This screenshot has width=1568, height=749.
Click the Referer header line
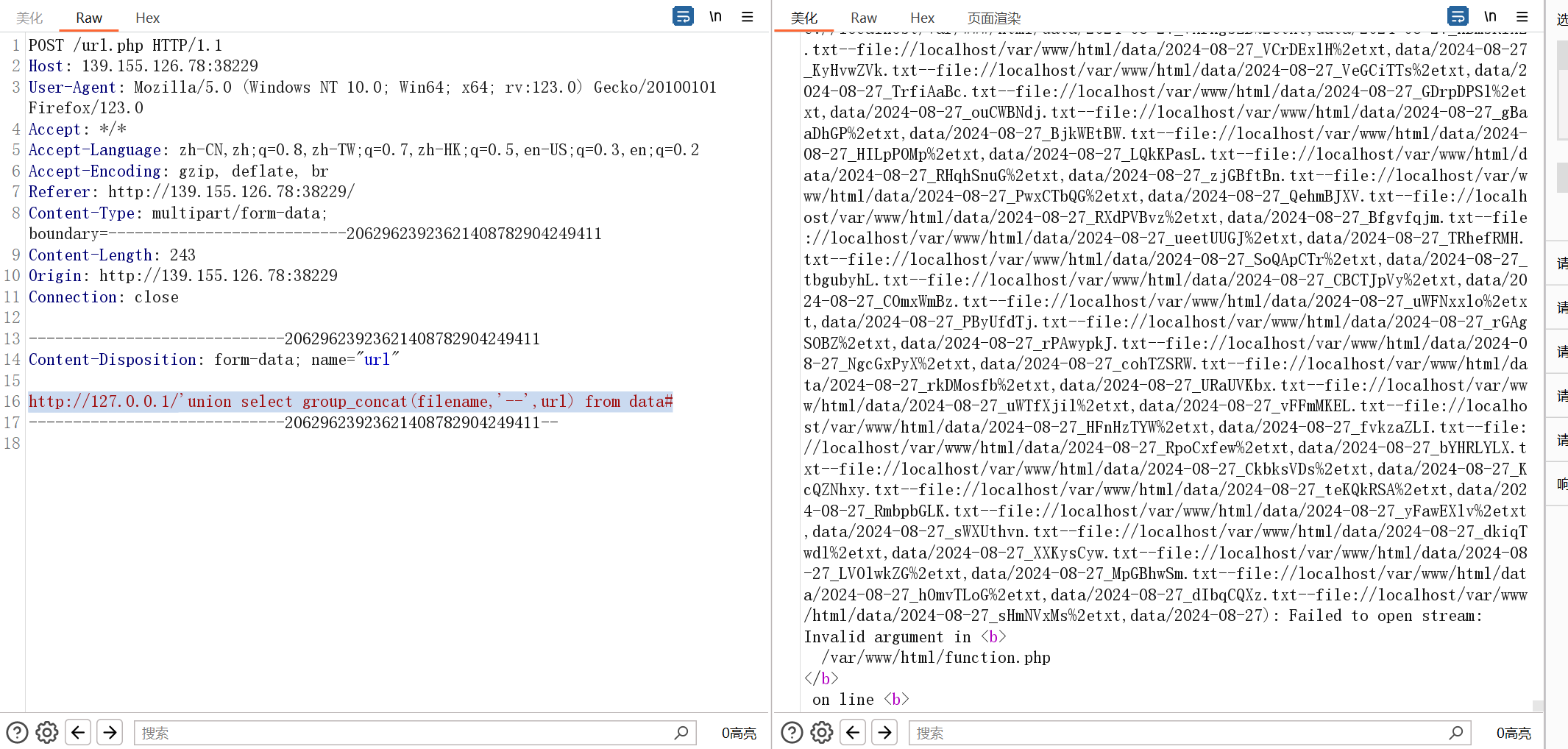[192, 192]
